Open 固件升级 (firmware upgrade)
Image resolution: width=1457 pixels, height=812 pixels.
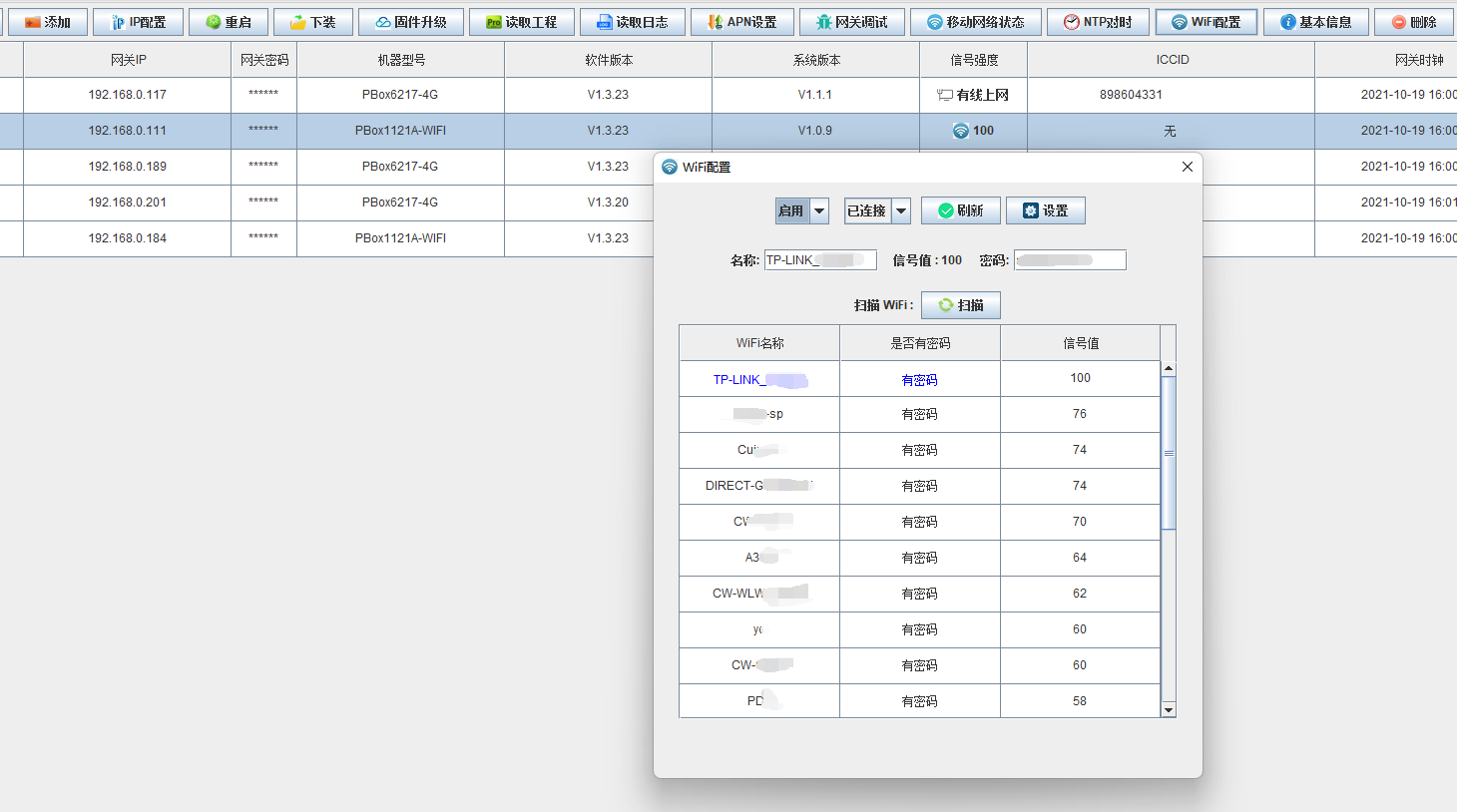tap(411, 22)
